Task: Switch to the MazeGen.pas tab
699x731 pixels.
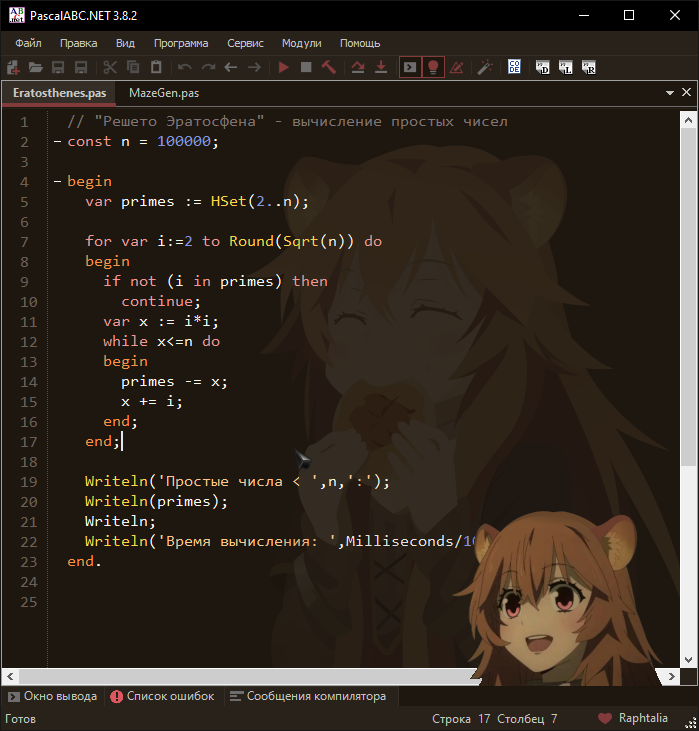Action: coord(164,93)
